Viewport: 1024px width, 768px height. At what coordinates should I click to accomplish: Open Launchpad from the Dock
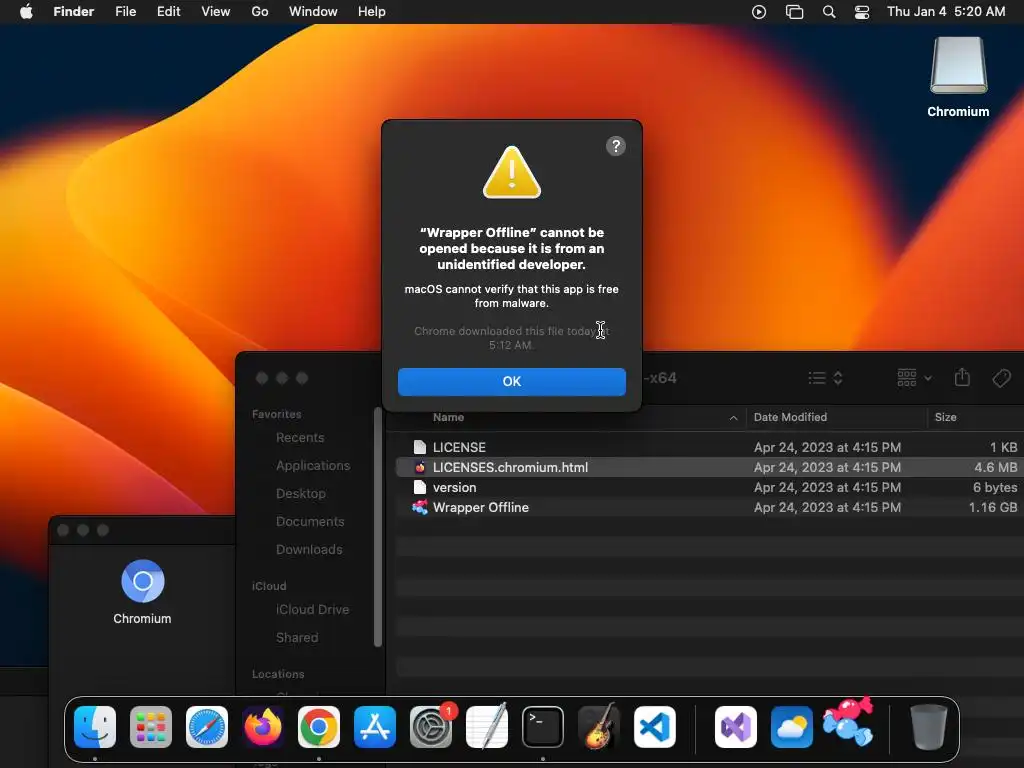point(151,727)
